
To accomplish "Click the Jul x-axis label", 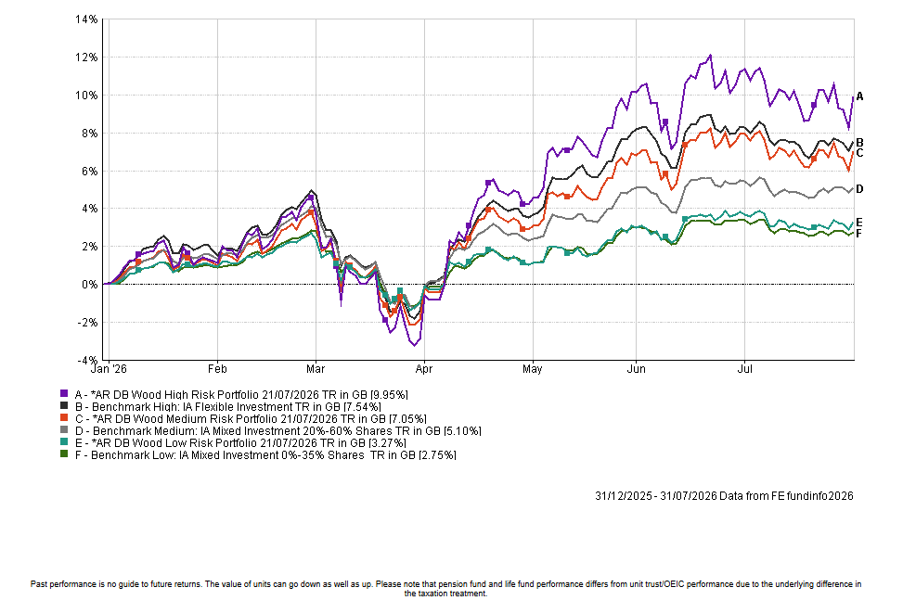I will (x=745, y=369).
